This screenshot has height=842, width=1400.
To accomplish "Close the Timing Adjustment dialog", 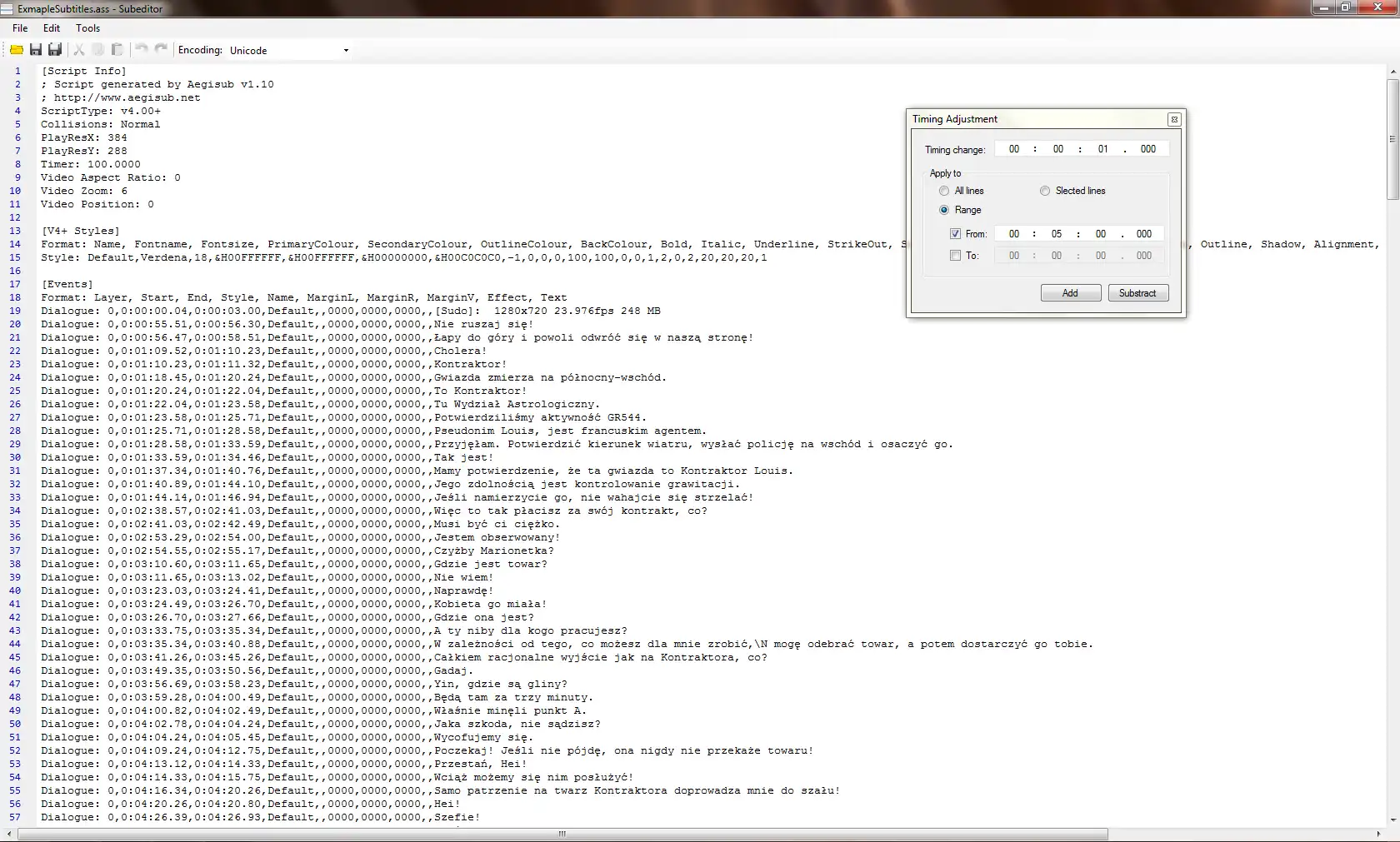I will tap(1174, 119).
